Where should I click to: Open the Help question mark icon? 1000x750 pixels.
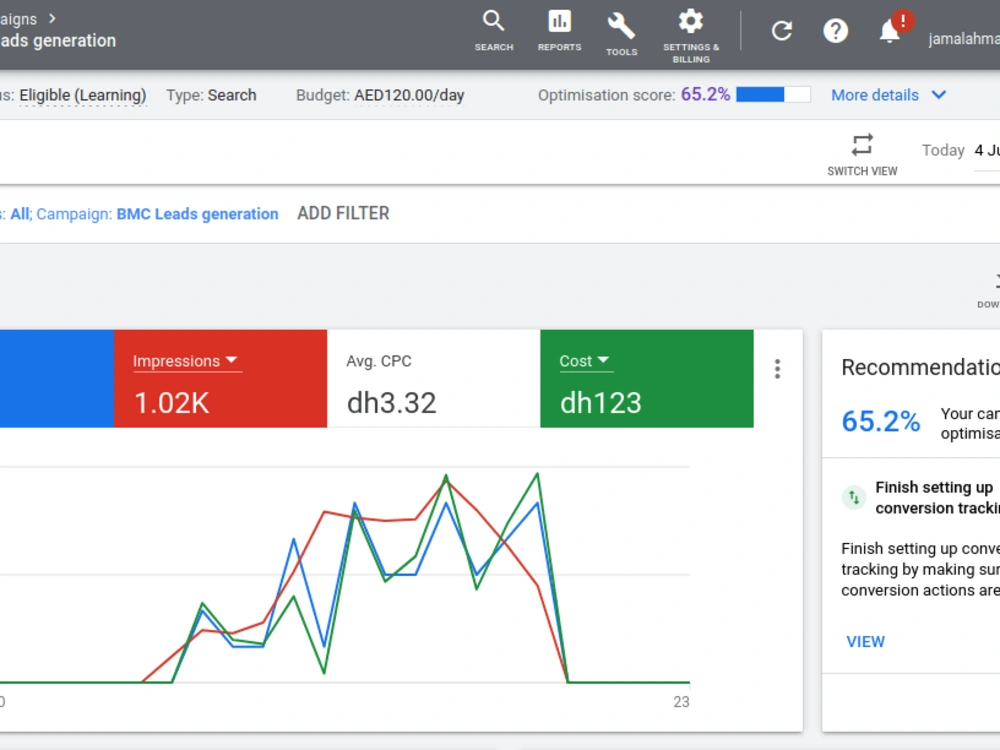pyautogui.click(x=835, y=31)
